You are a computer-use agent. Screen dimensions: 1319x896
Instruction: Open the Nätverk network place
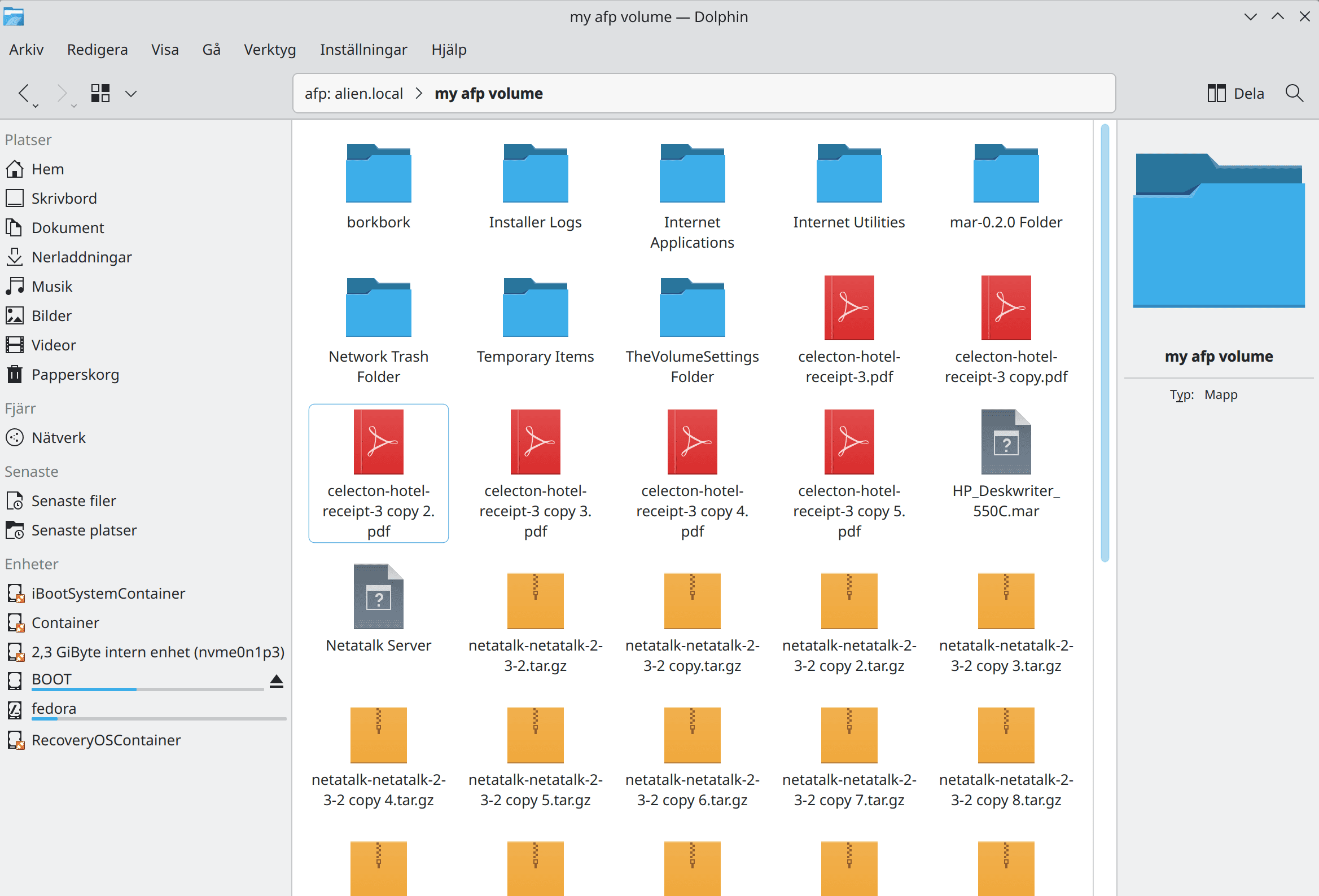59,437
